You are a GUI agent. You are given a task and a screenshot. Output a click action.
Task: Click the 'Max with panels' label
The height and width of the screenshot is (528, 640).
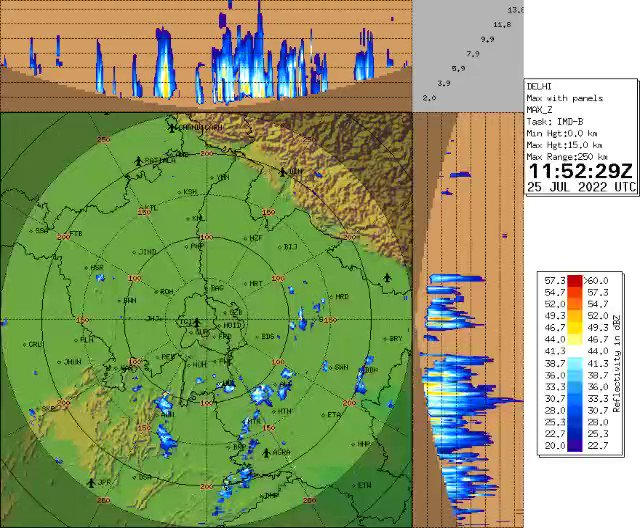(x=564, y=98)
